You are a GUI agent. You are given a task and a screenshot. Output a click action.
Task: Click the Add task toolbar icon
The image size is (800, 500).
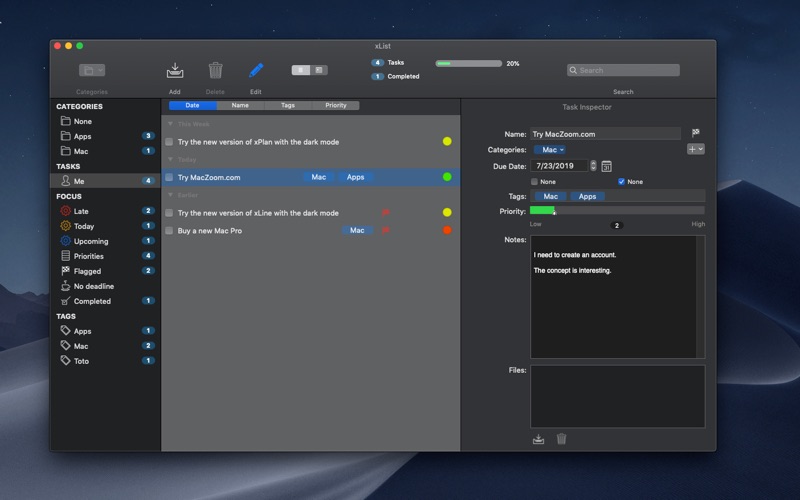tap(175, 70)
